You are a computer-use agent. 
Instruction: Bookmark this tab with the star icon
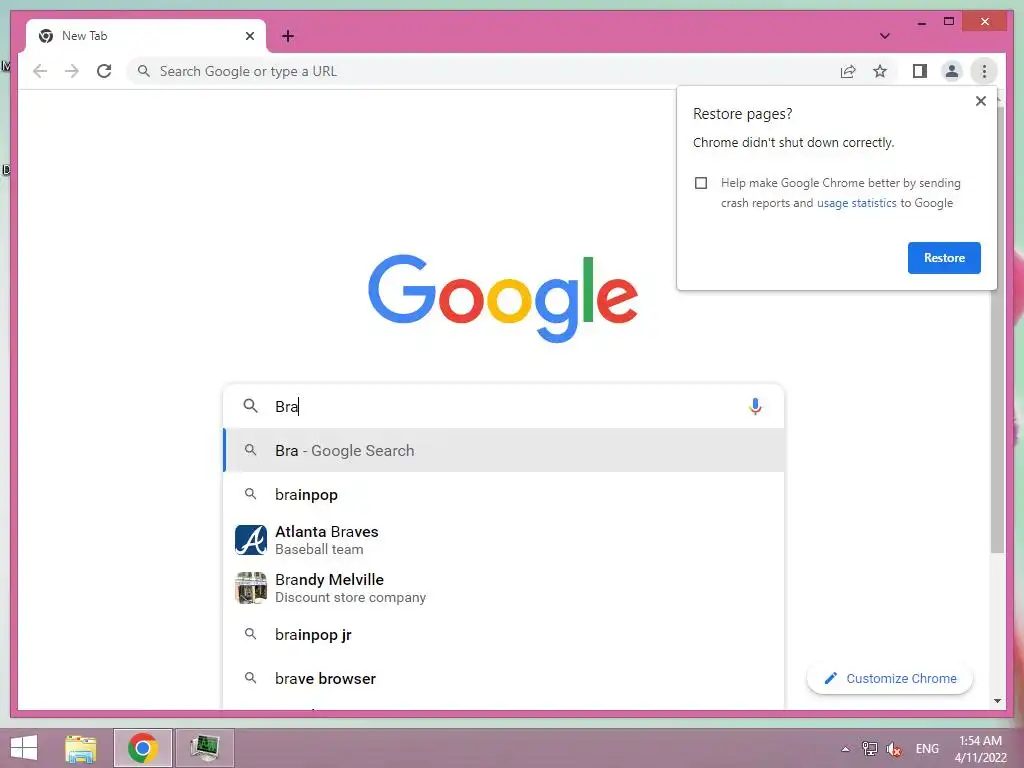point(880,71)
